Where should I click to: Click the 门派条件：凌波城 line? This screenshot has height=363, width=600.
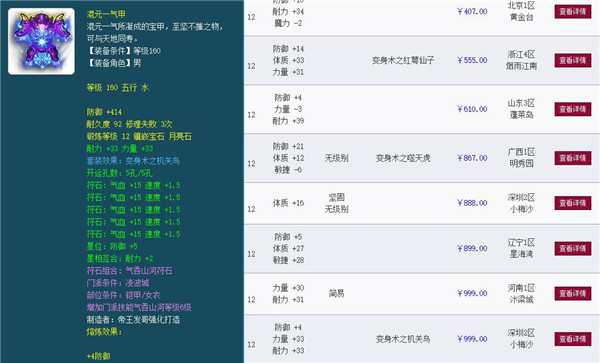click(x=118, y=283)
